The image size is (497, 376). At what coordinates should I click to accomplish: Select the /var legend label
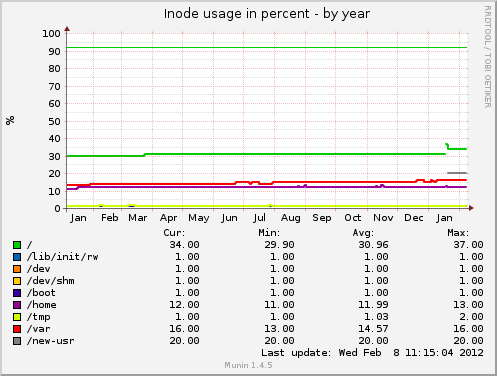(x=39, y=329)
